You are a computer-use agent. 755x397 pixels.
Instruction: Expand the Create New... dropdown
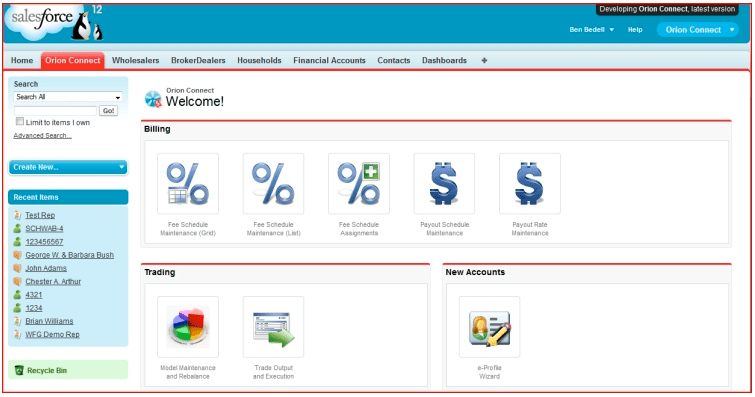tap(68, 167)
